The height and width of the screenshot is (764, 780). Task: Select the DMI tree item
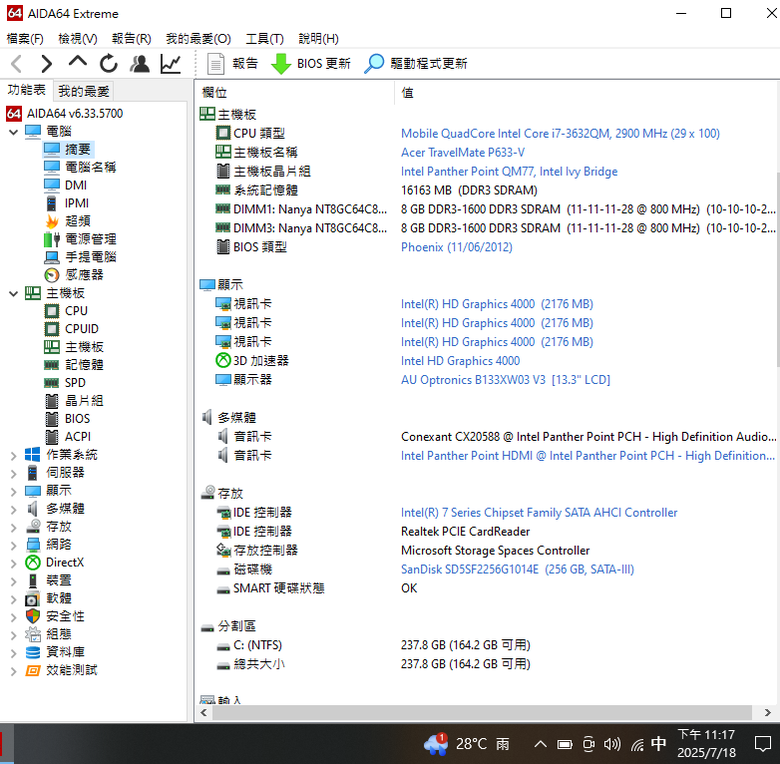coord(76,185)
